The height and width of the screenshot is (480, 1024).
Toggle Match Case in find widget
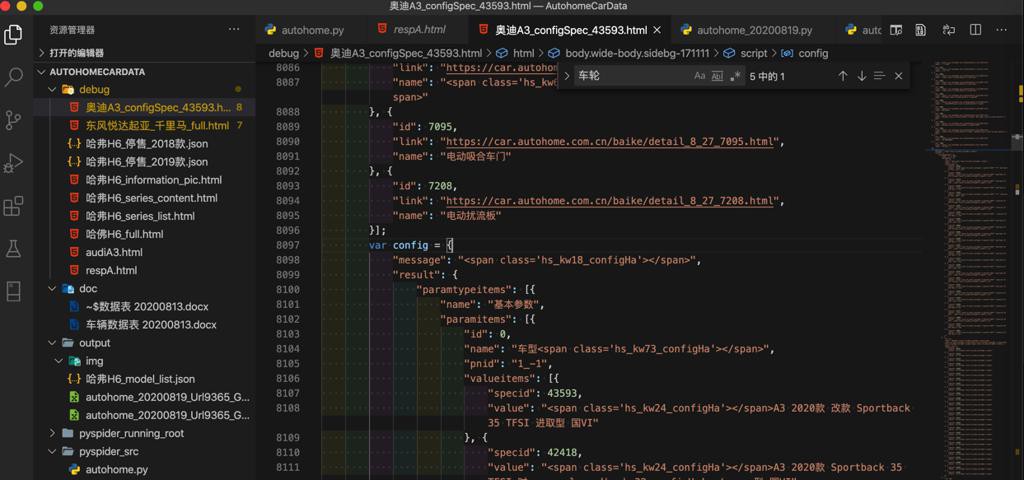click(699, 76)
